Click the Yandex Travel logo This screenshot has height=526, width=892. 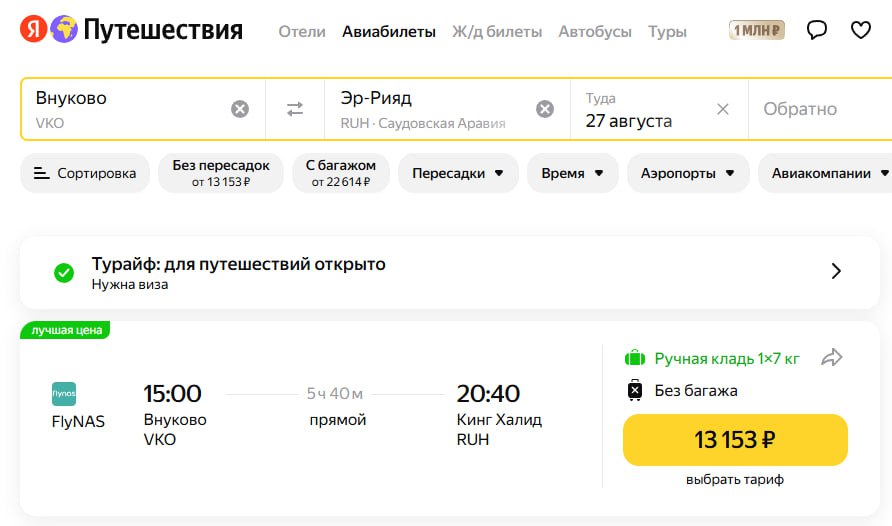[131, 30]
